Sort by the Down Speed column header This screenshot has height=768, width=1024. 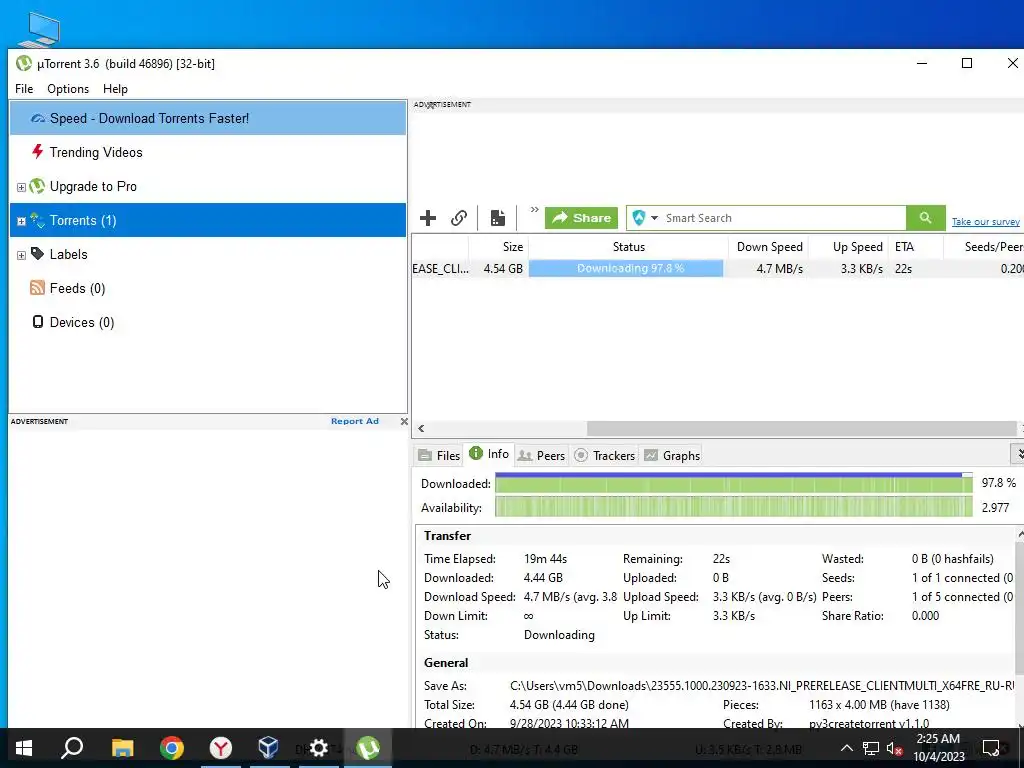click(768, 247)
